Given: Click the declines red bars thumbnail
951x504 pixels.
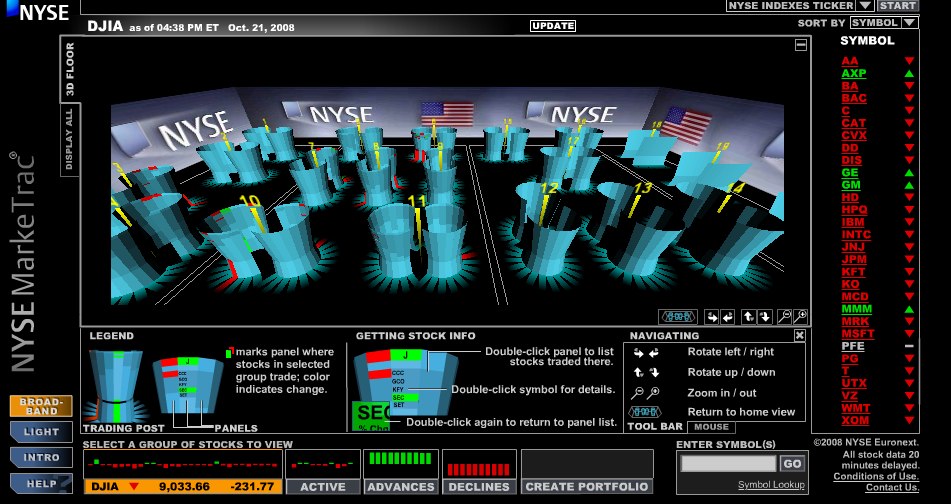Looking at the screenshot, I should click(x=479, y=465).
